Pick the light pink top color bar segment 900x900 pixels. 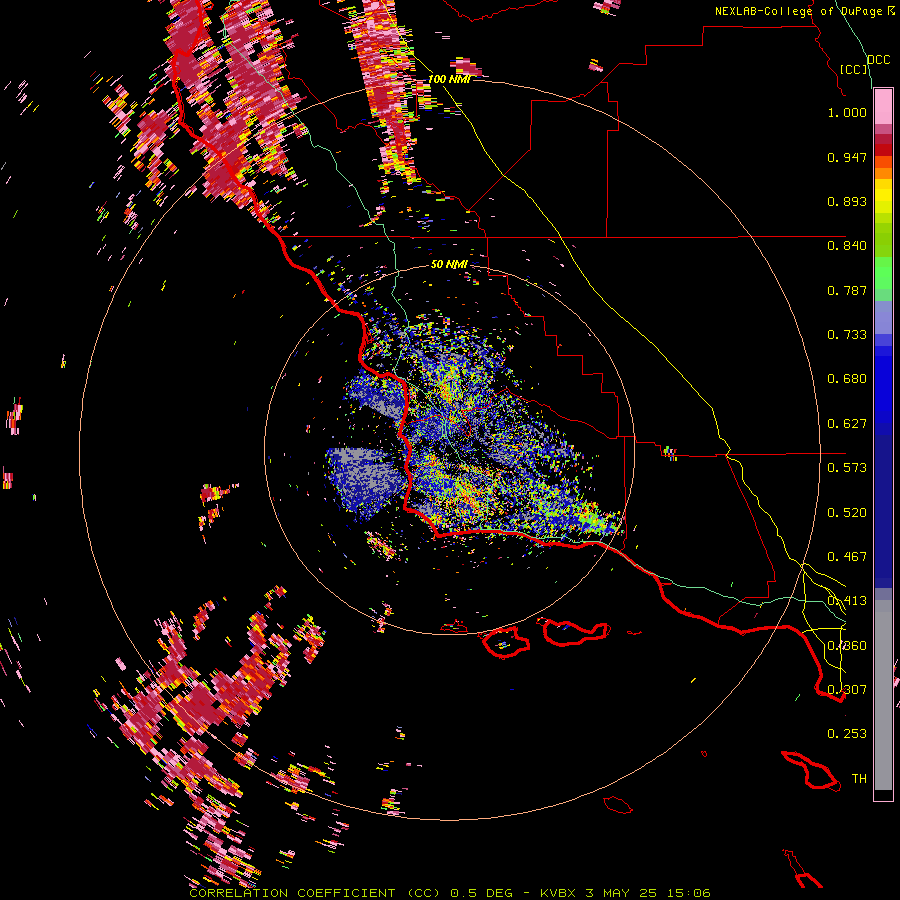(883, 106)
